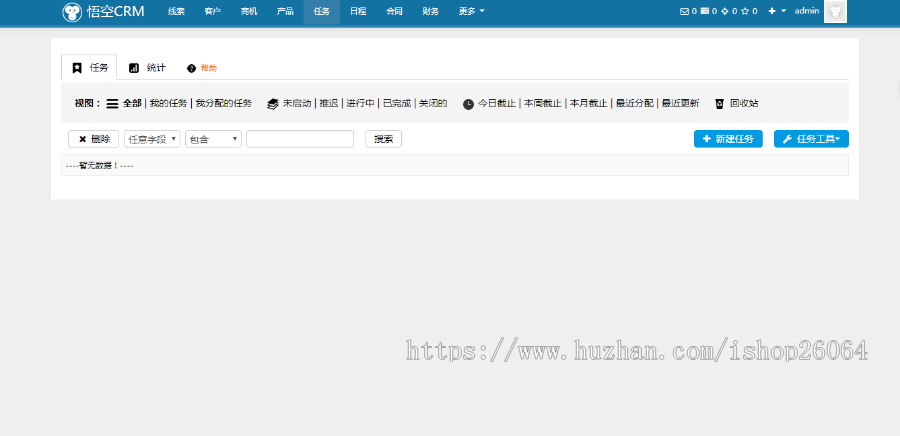The height and width of the screenshot is (436, 900).
Task: Show 最近更新 tasks
Action: coord(680,103)
